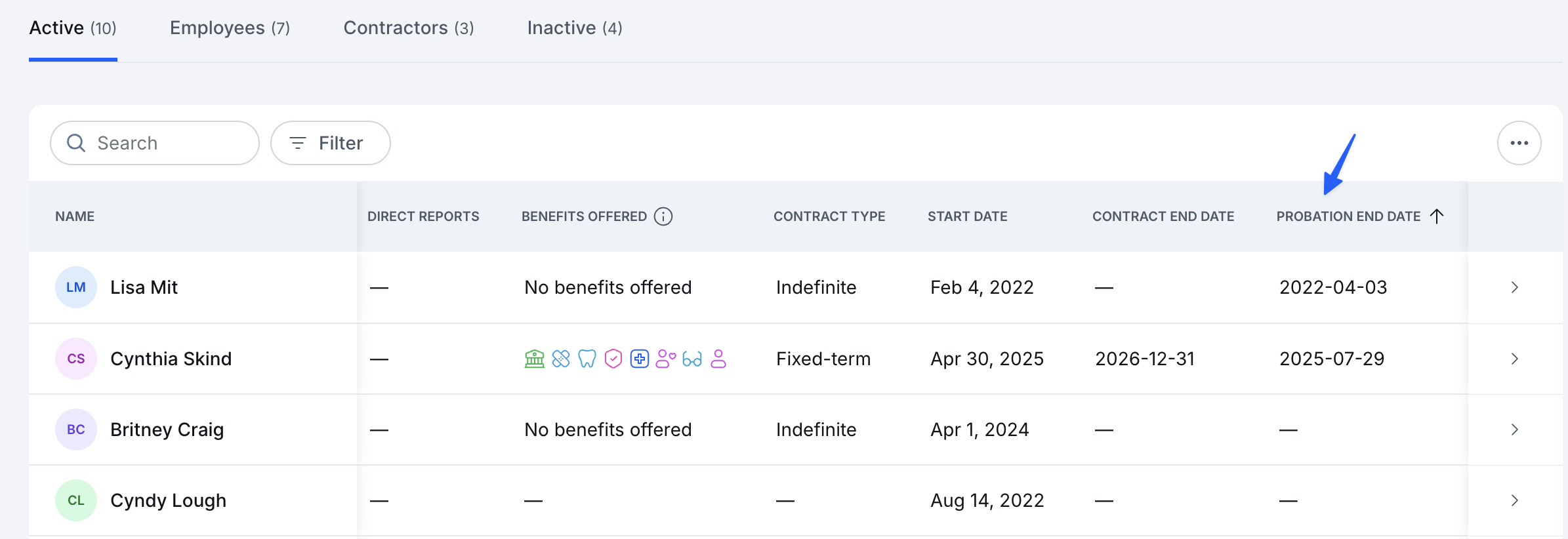Sort by the Start Date column header
Image resolution: width=1568 pixels, height=539 pixels.
click(x=968, y=216)
